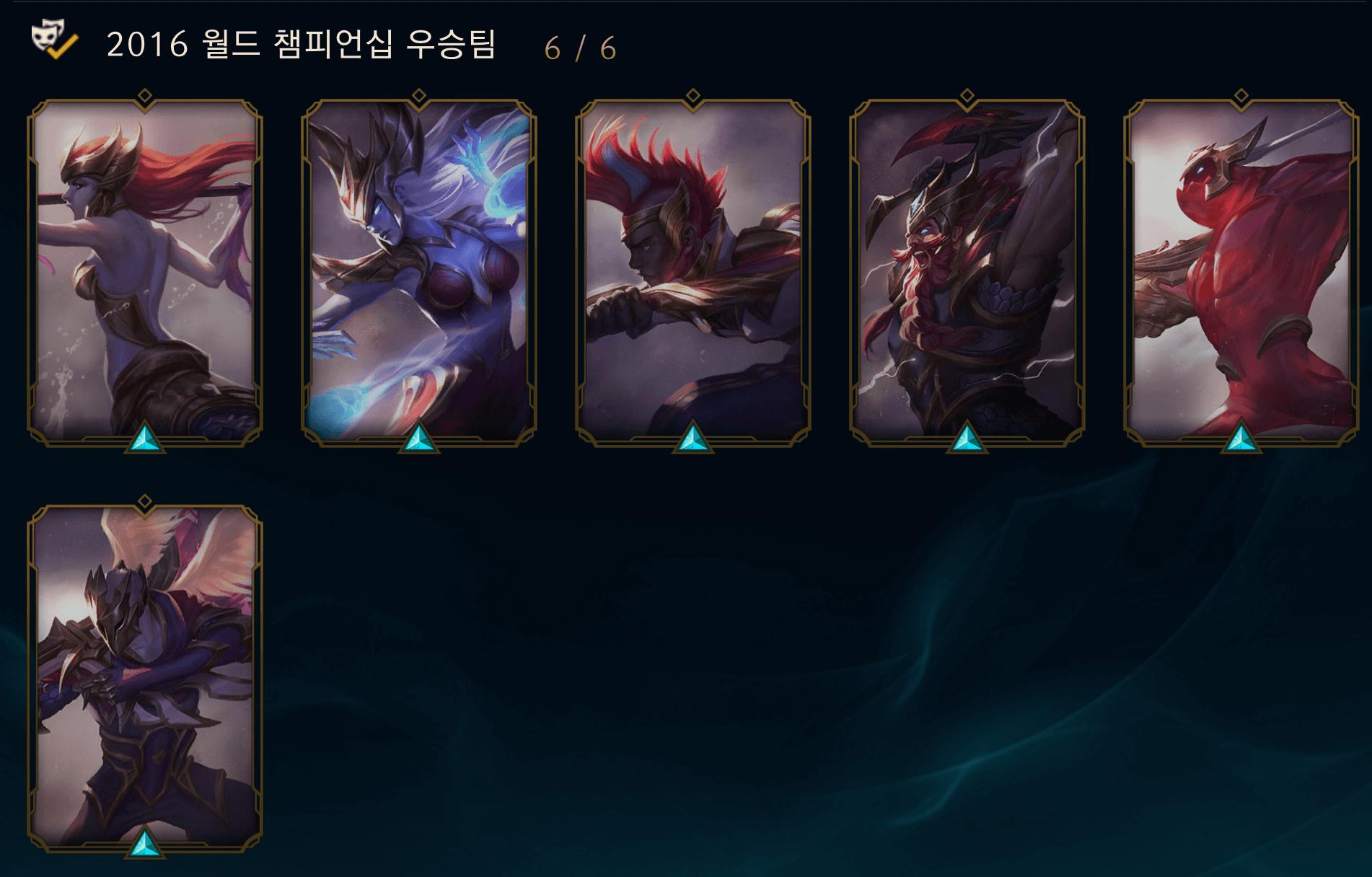Viewport: 1372px width, 877px height.
Task: Click the 6 / 6 collection counter
Action: coord(580,48)
